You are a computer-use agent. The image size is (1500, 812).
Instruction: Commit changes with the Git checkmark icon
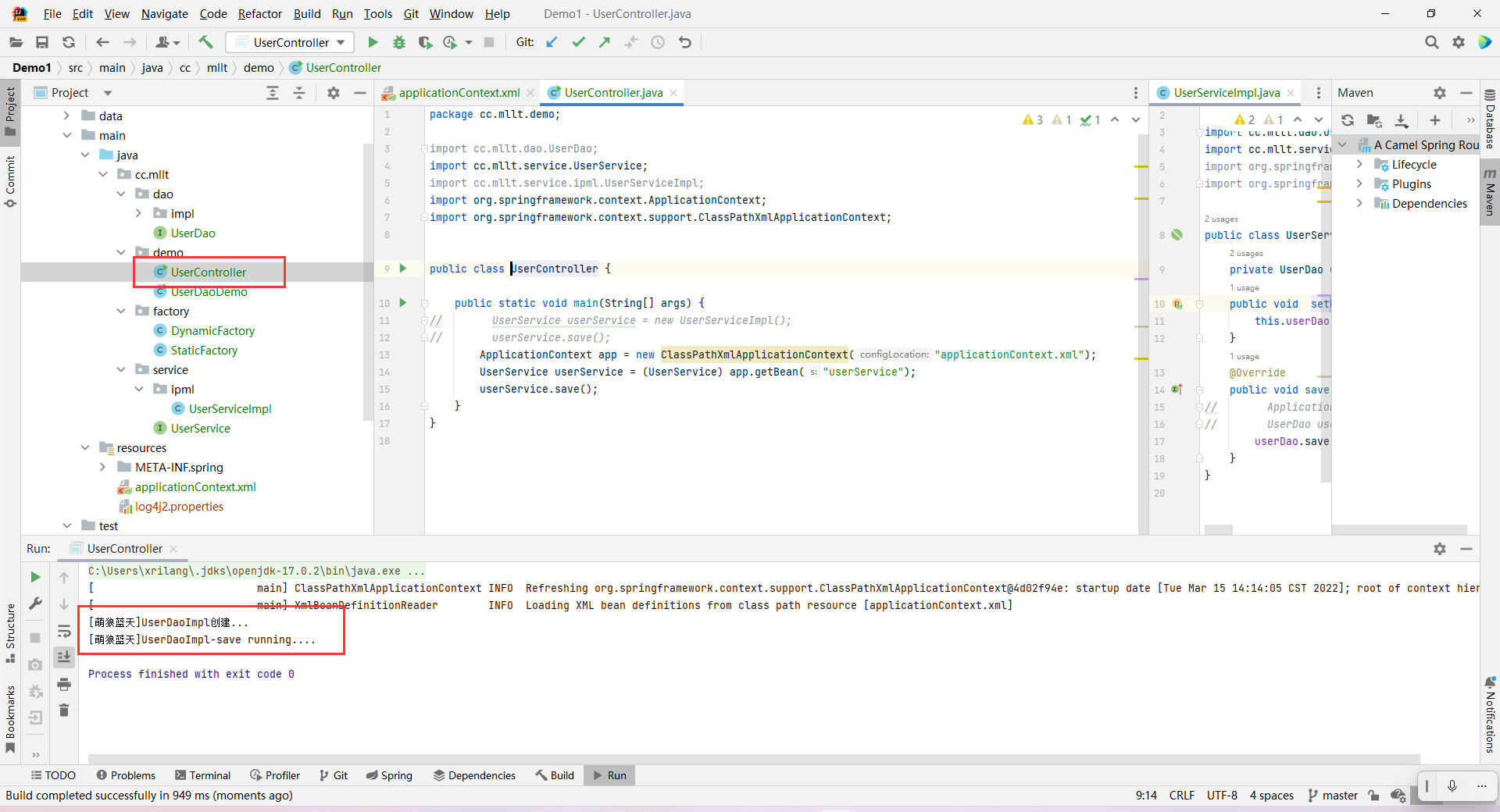(x=578, y=42)
